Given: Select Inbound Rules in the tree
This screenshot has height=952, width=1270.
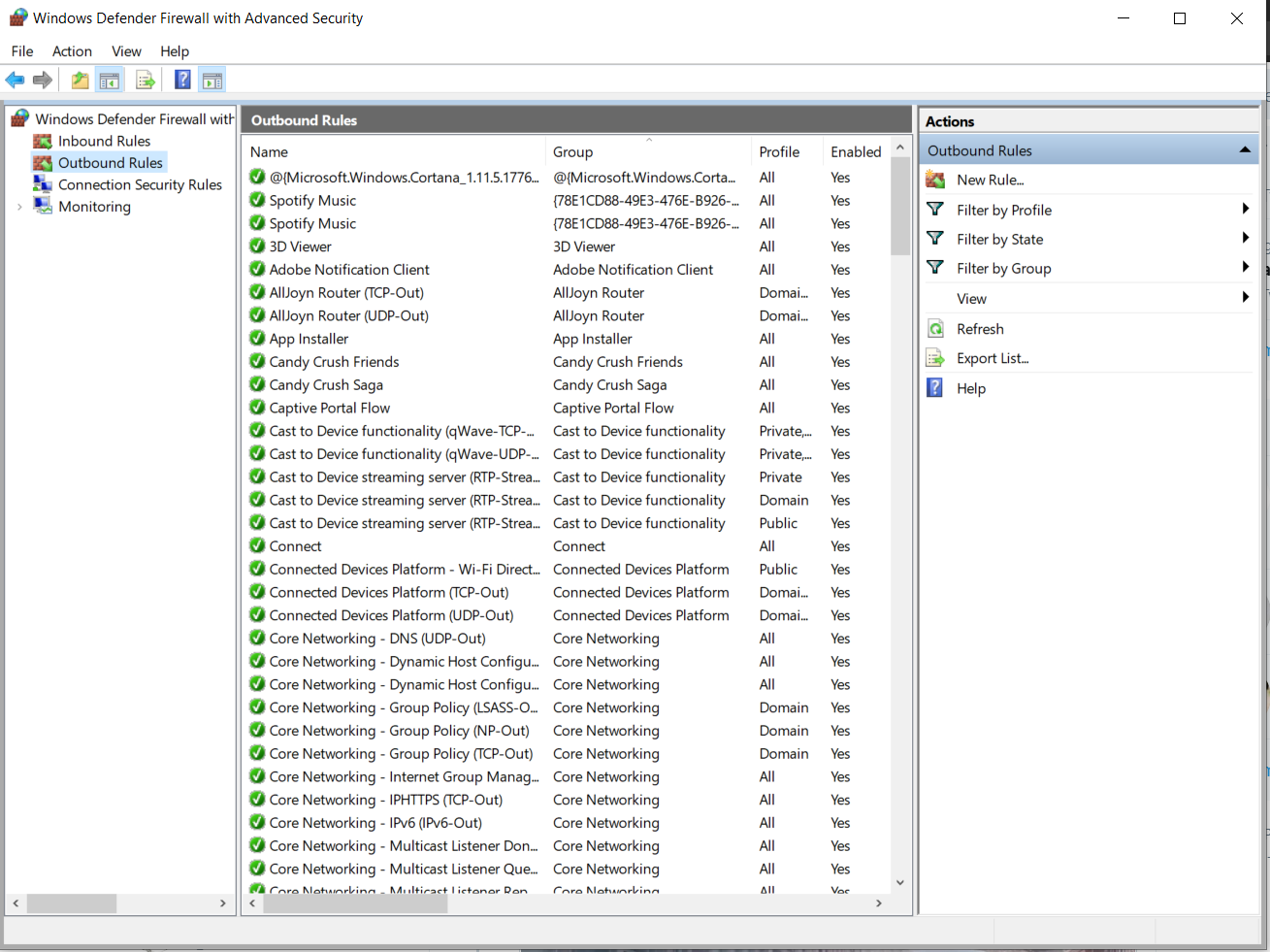Looking at the screenshot, I should 104,141.
